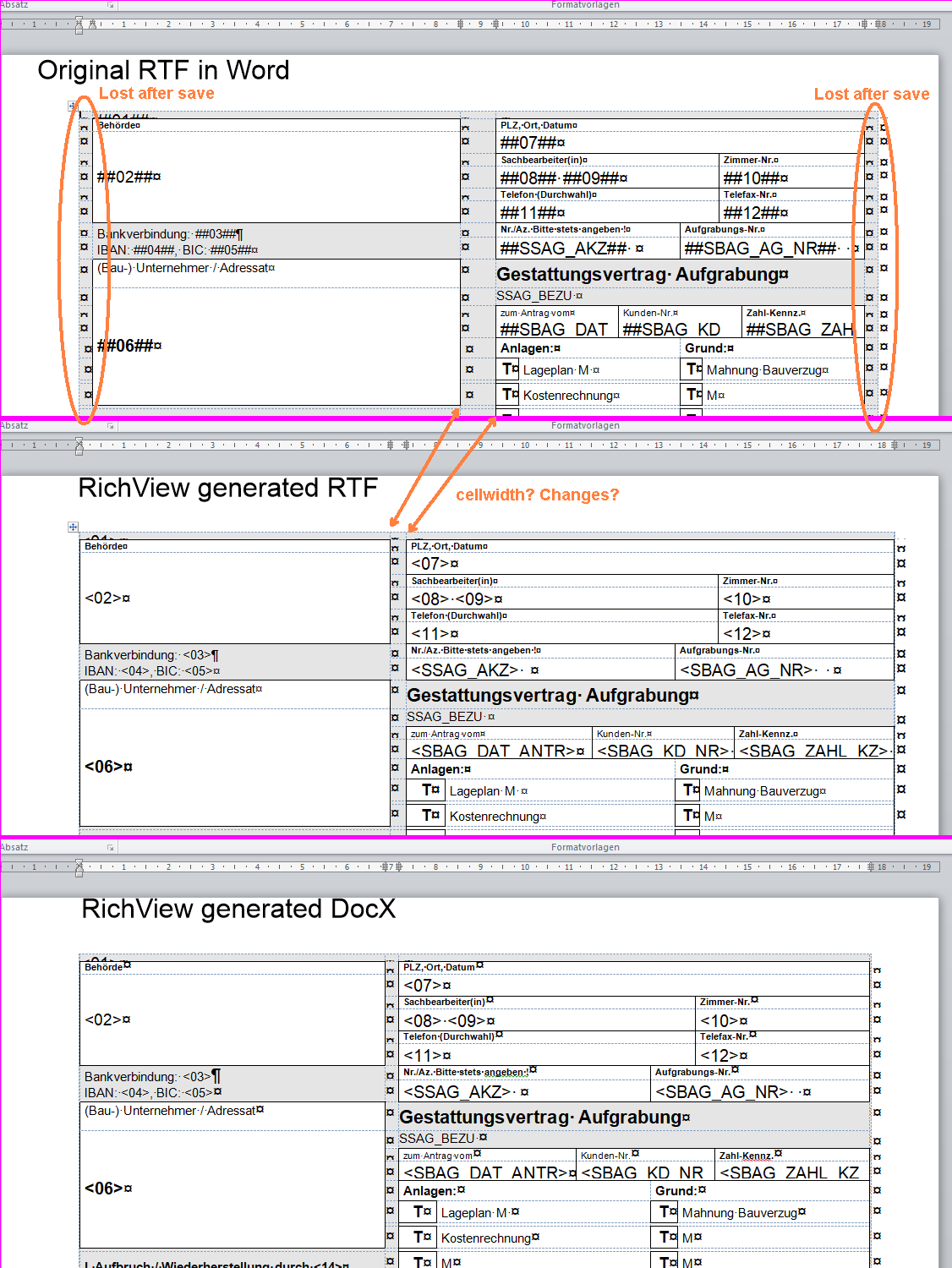Click Formatvorlagen label above RichView generated DocX
The image size is (952, 1268).
585,847
